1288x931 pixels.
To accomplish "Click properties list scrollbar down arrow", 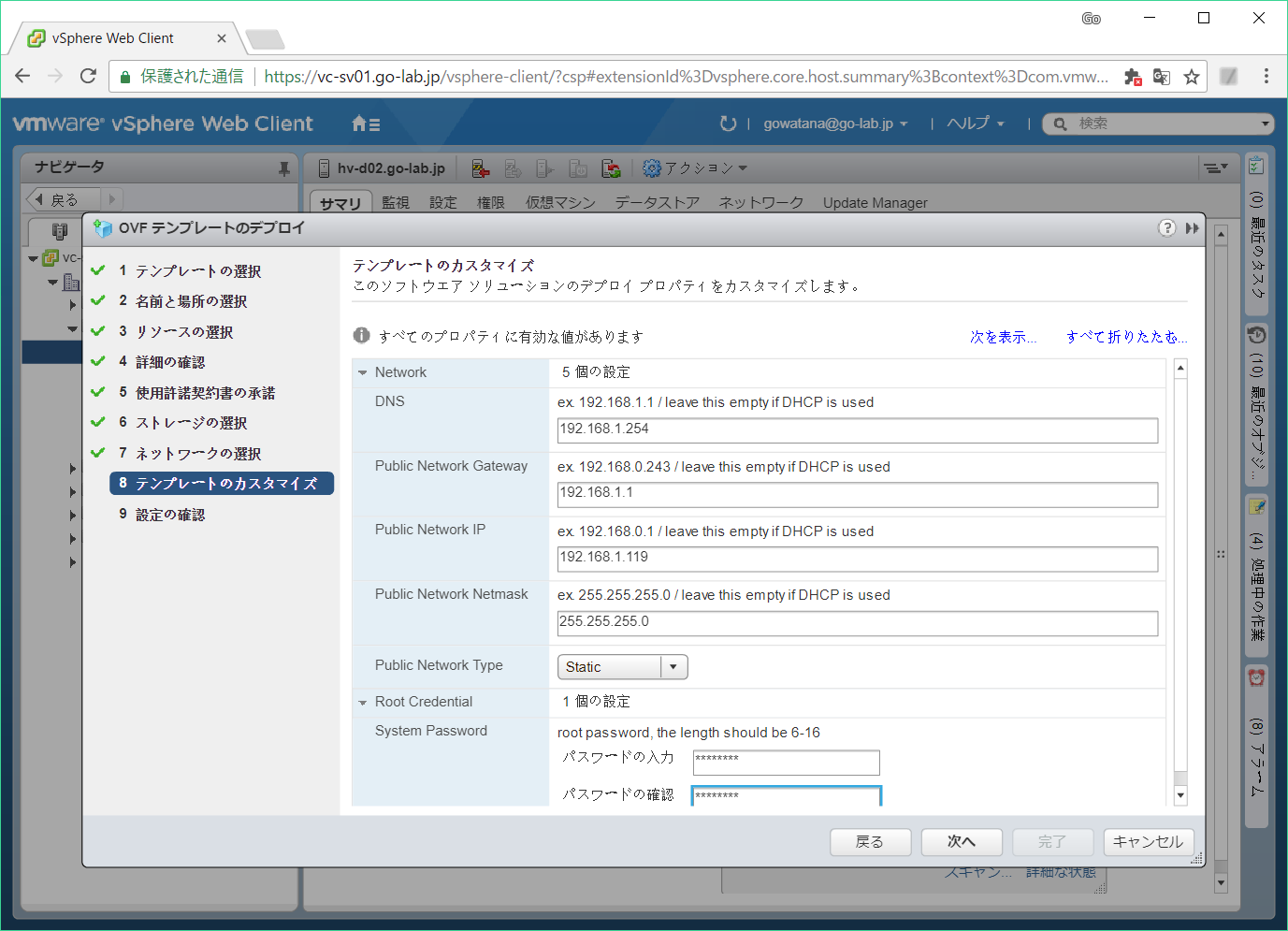I will [x=1180, y=795].
